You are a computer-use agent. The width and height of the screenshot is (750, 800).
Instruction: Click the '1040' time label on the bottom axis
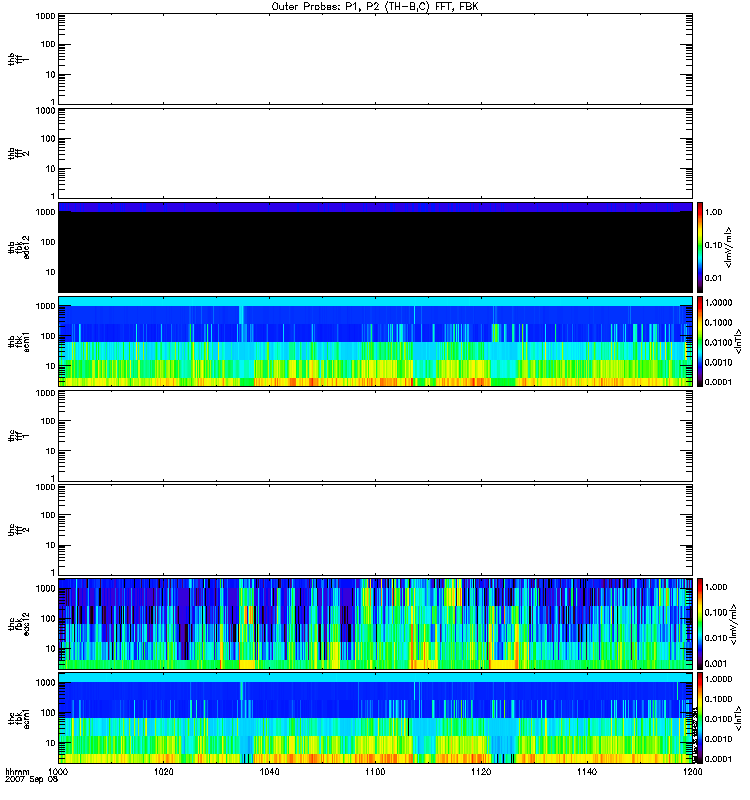(x=269, y=772)
